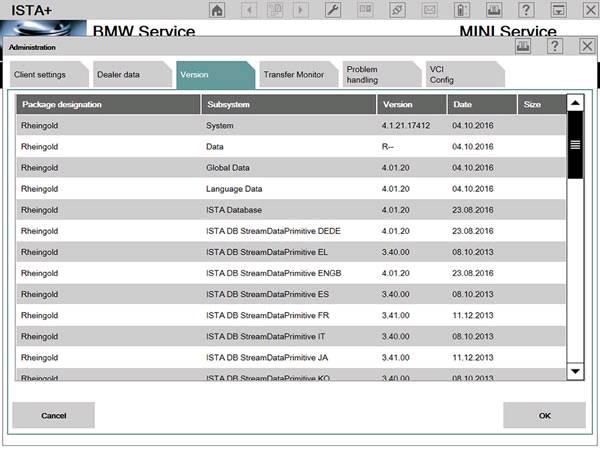Click the display layout icon in toolbar
The image size is (600, 450).
365,10
